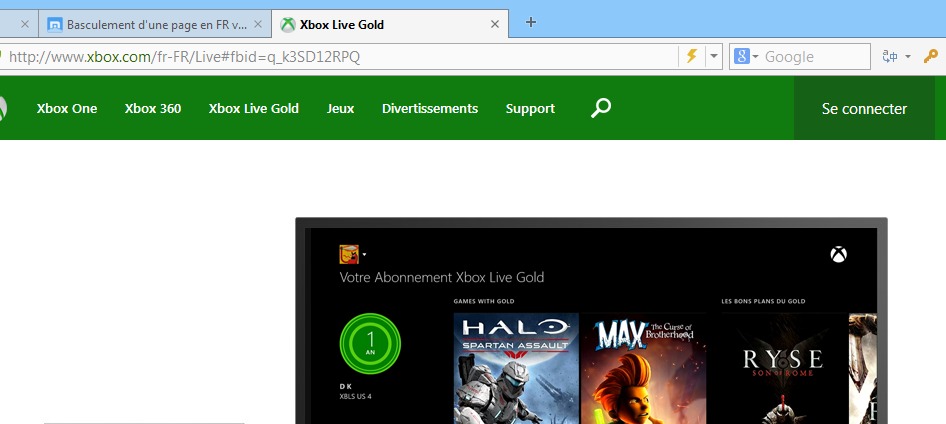Click LES BONS PLANS DU GOLD heading
946x424 pixels.
tap(763, 301)
